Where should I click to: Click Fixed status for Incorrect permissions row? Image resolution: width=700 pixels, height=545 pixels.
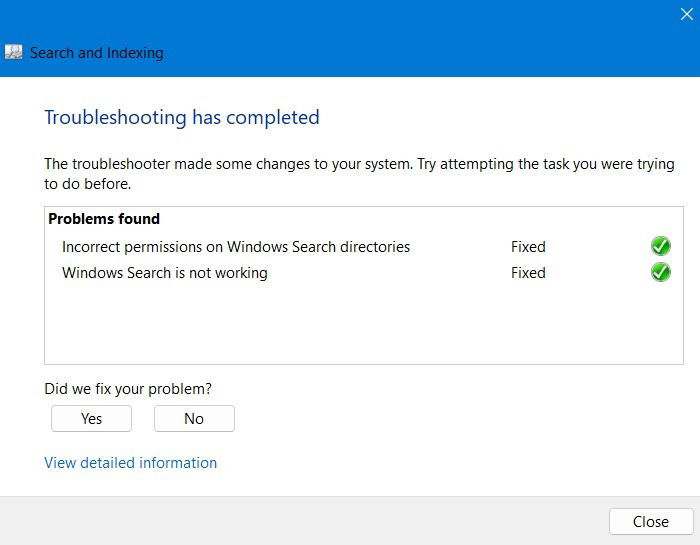(528, 247)
